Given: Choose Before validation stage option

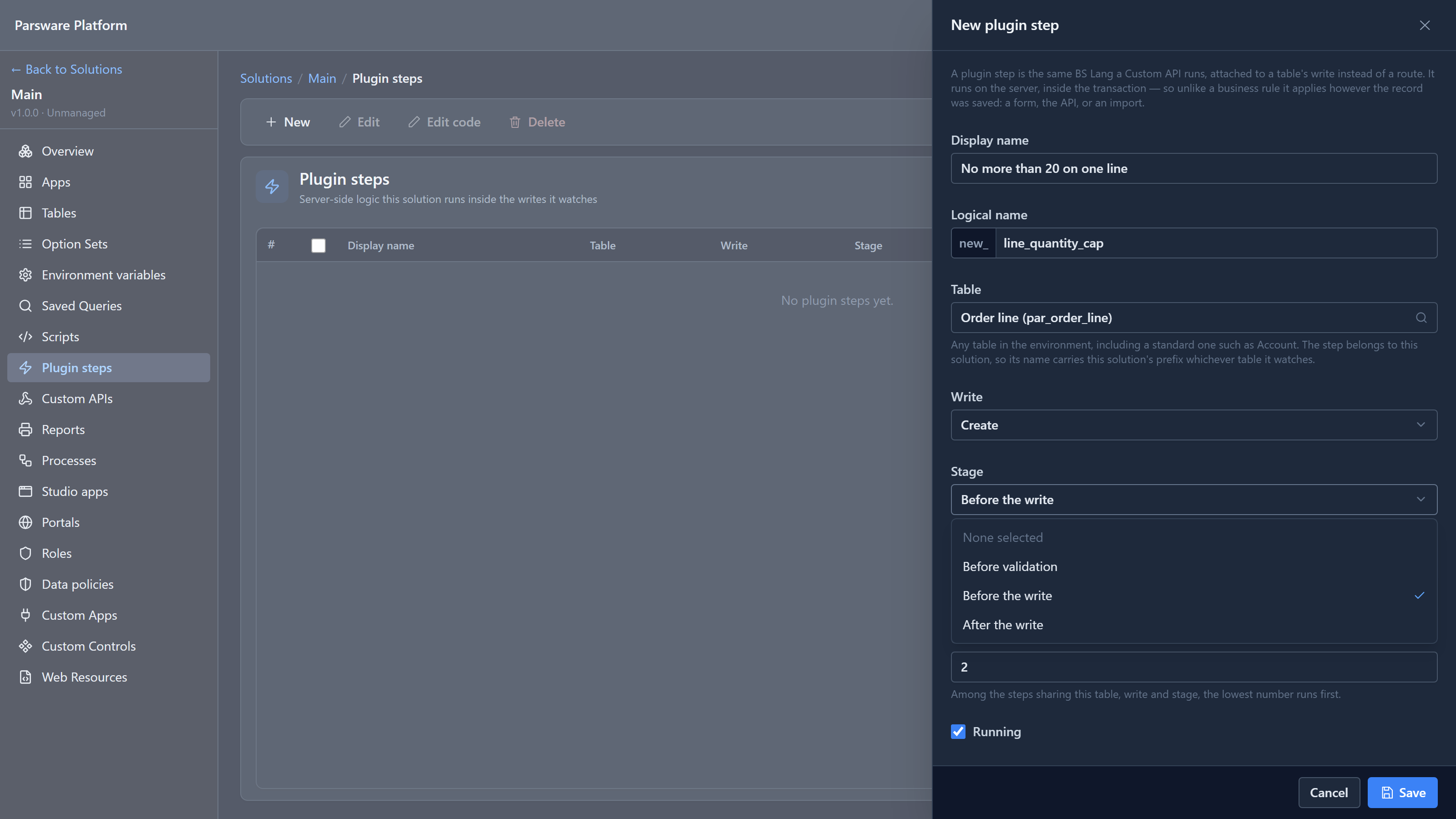Looking at the screenshot, I should pos(1194,566).
